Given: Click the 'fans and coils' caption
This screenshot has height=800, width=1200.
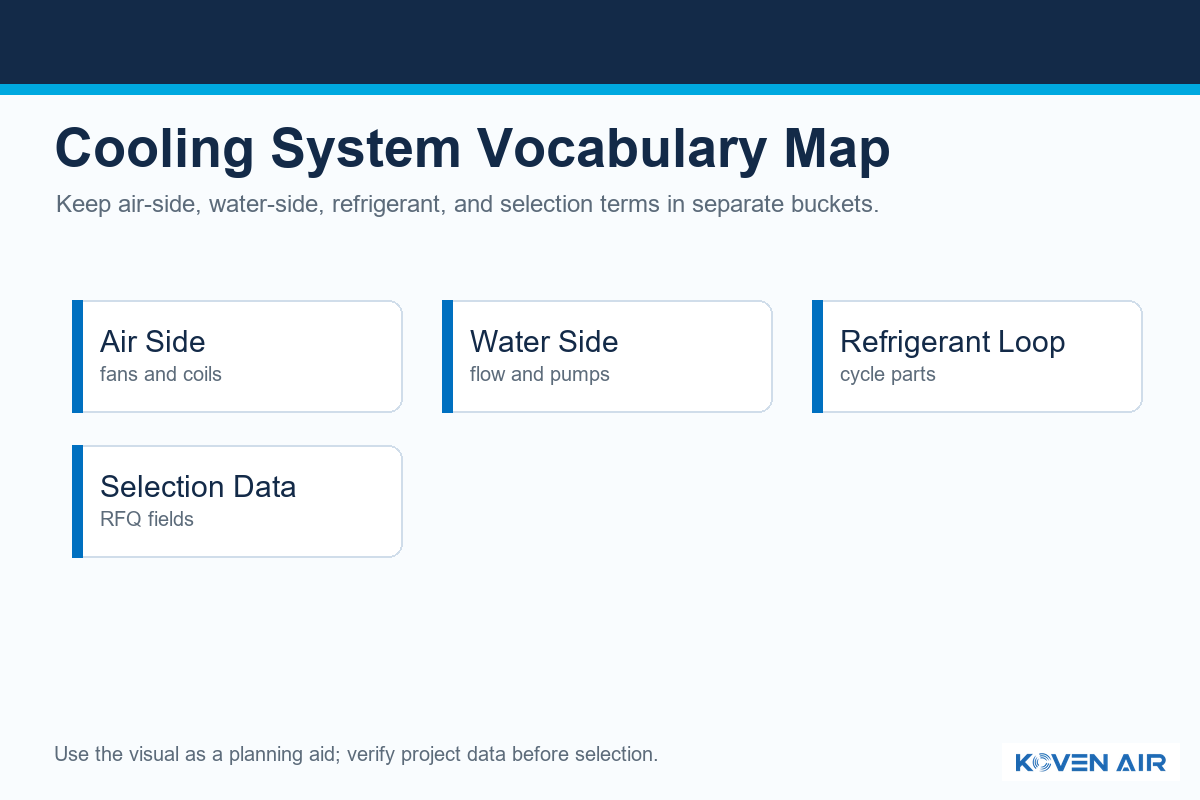Looking at the screenshot, I should (161, 375).
